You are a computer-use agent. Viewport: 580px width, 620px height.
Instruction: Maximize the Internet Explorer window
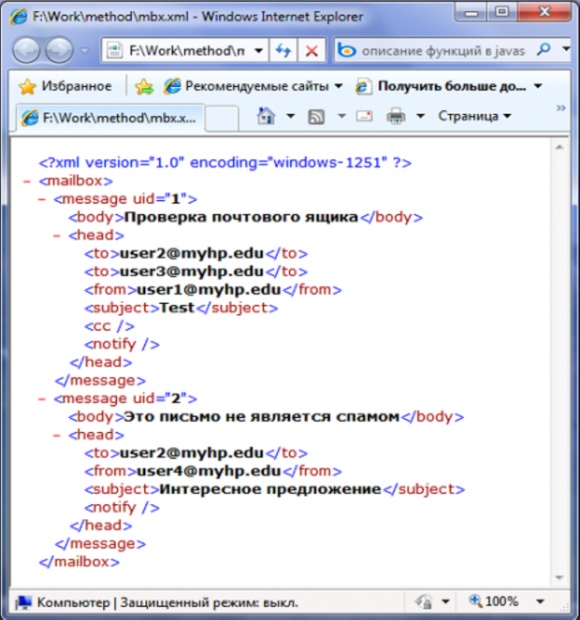point(502,12)
